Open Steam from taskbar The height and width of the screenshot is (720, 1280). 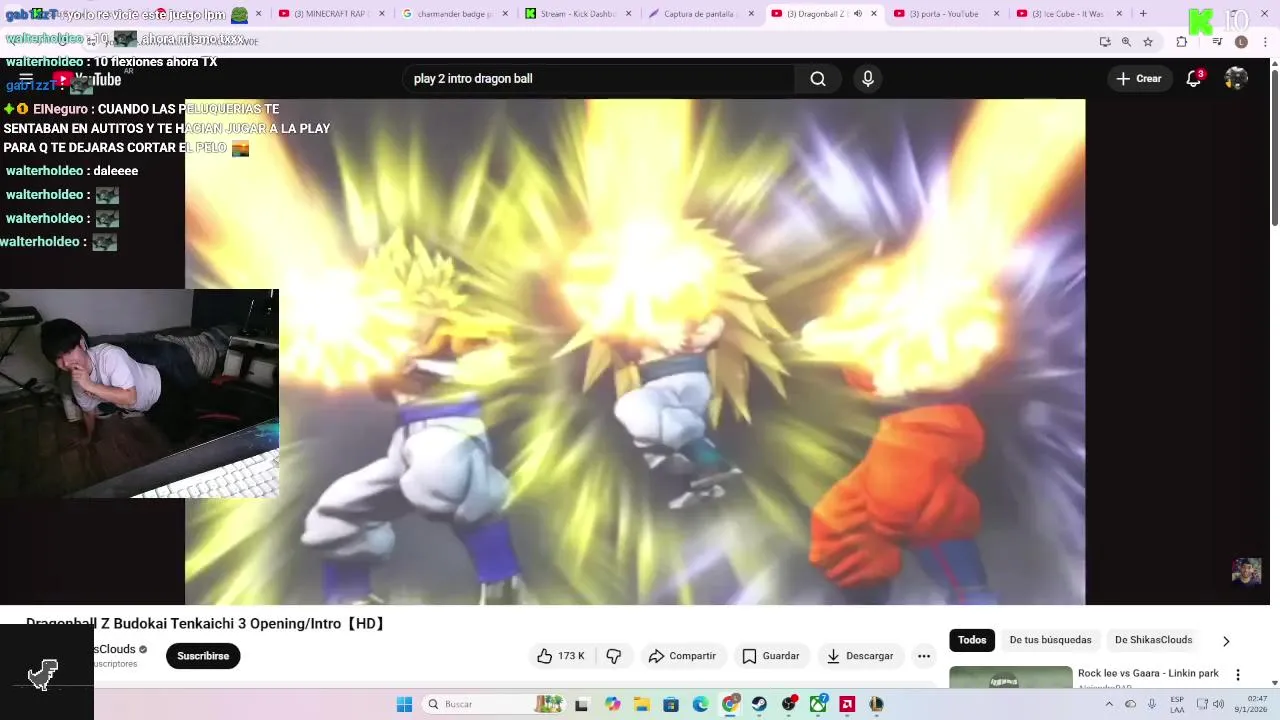pos(759,704)
